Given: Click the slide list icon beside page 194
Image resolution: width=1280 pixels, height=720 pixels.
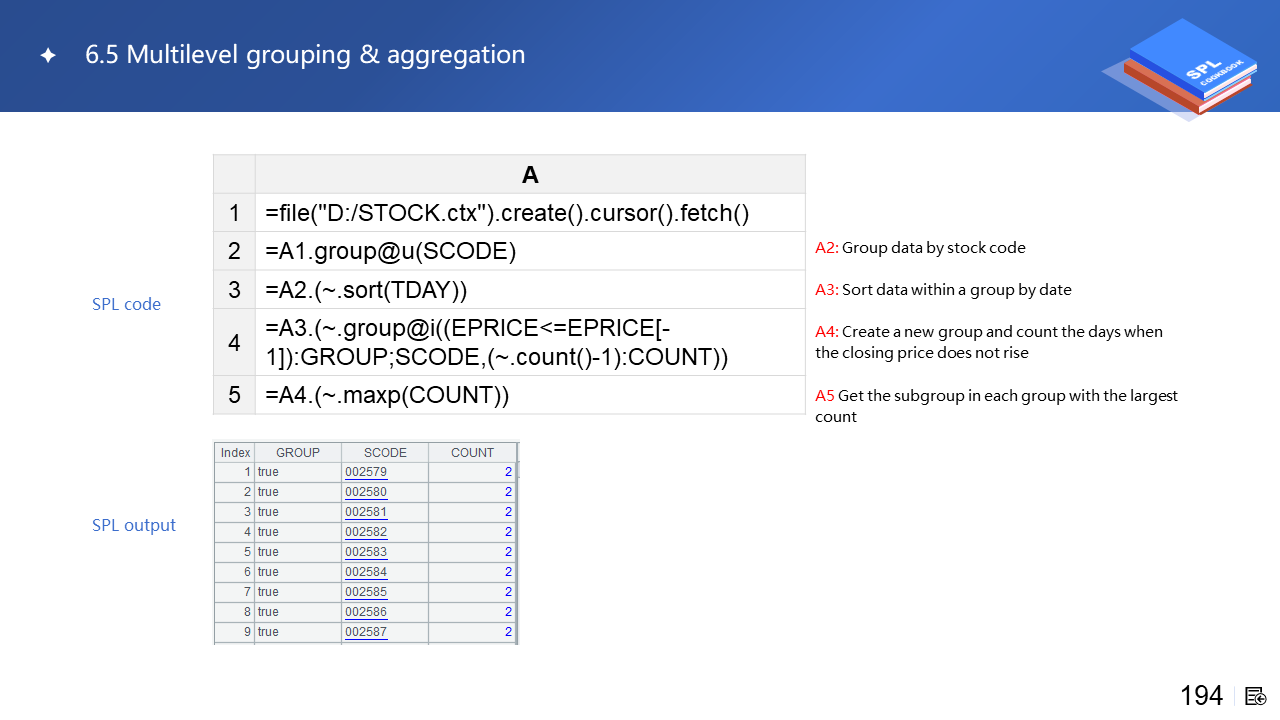Looking at the screenshot, I should click(1256, 696).
